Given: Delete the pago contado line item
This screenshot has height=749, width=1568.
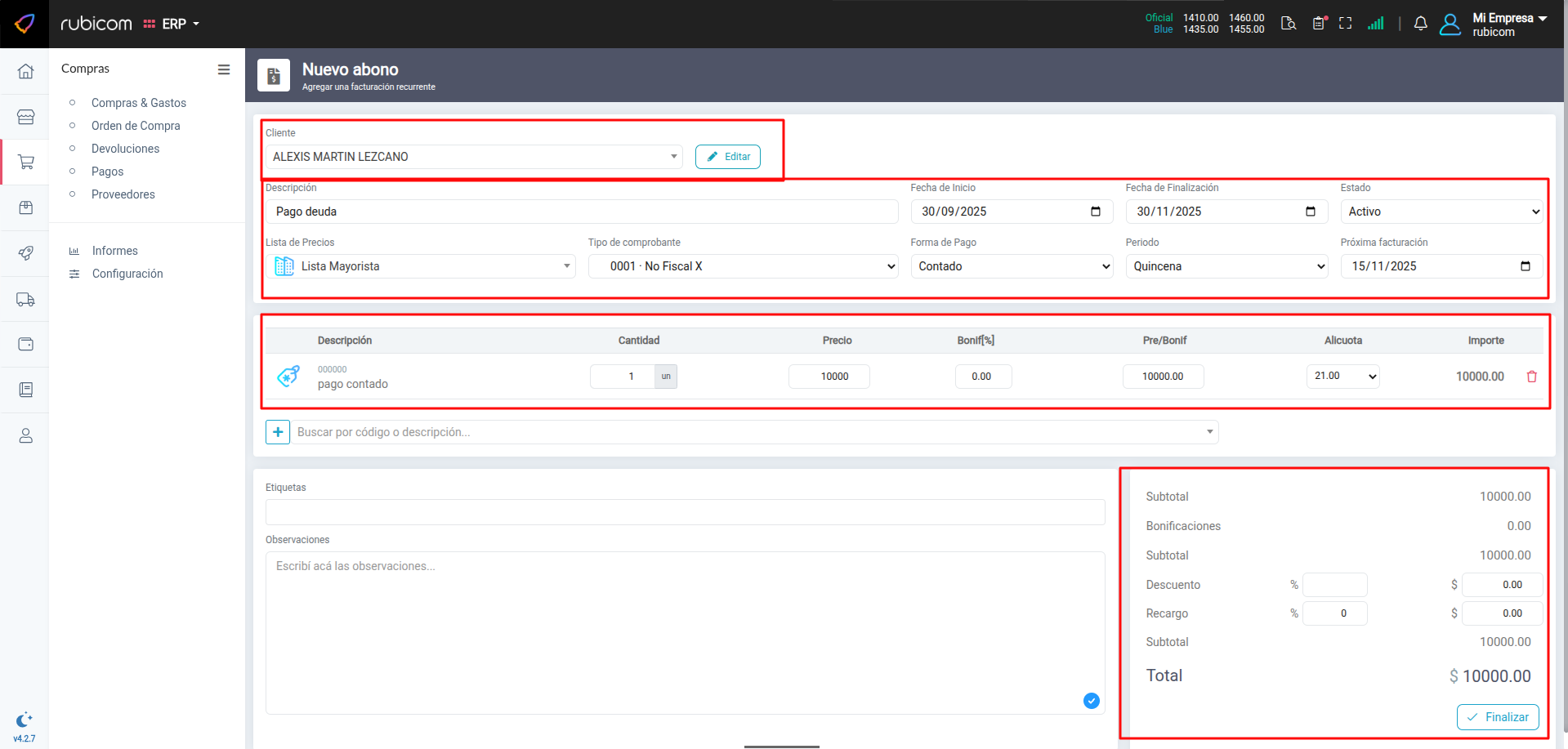Looking at the screenshot, I should pyautogui.click(x=1531, y=377).
